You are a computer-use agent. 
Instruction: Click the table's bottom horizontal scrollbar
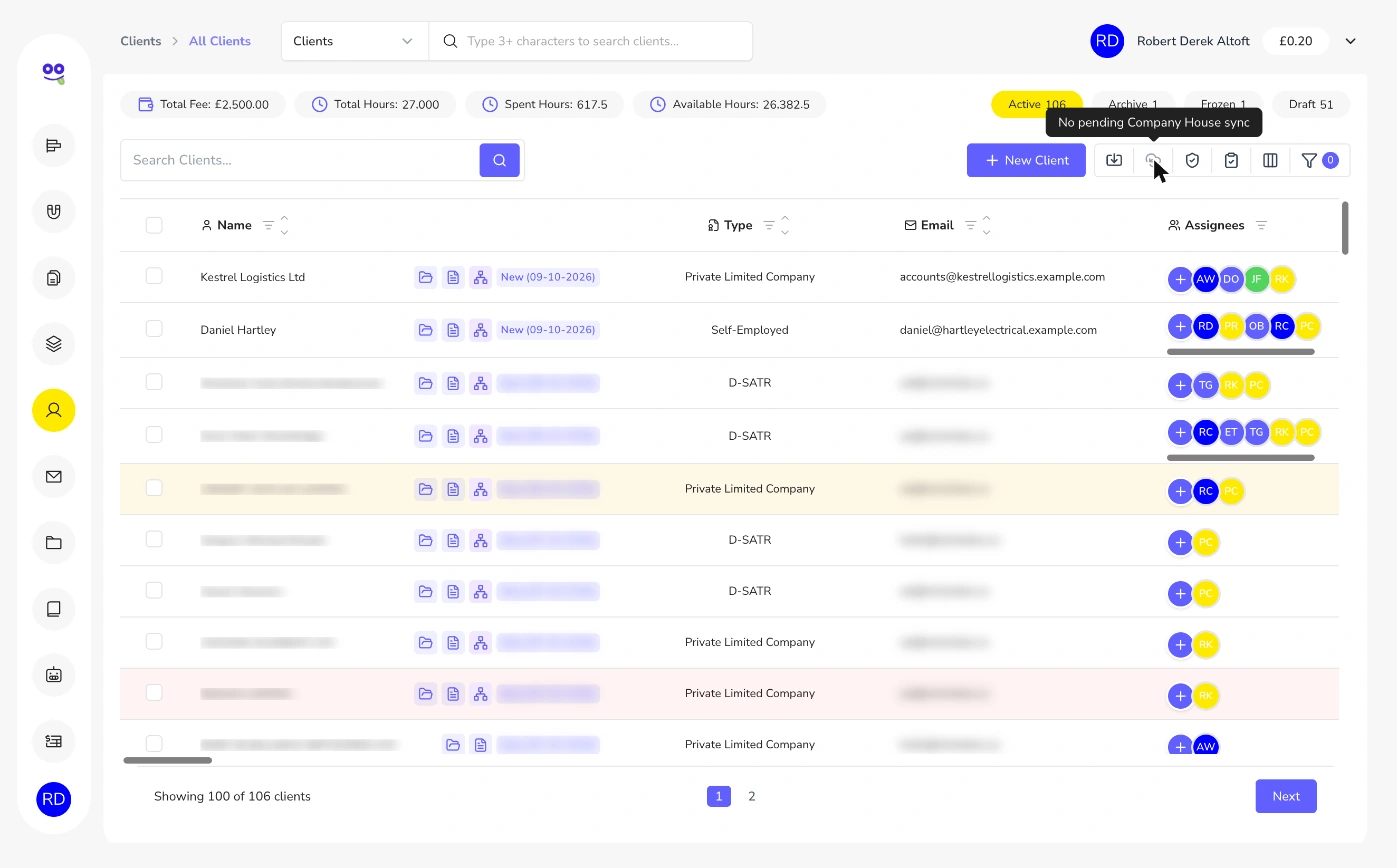coord(168,760)
